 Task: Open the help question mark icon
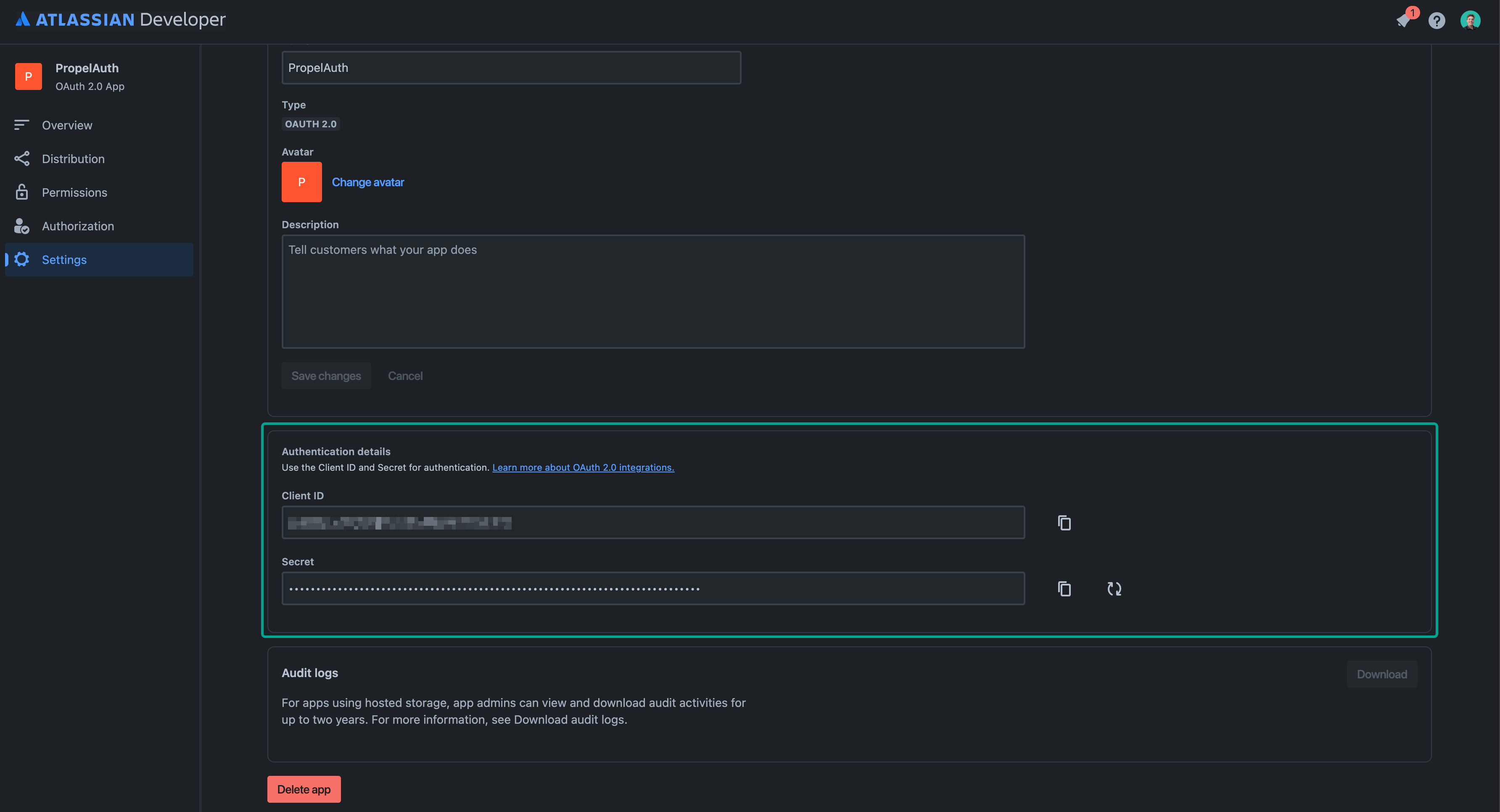(x=1437, y=21)
